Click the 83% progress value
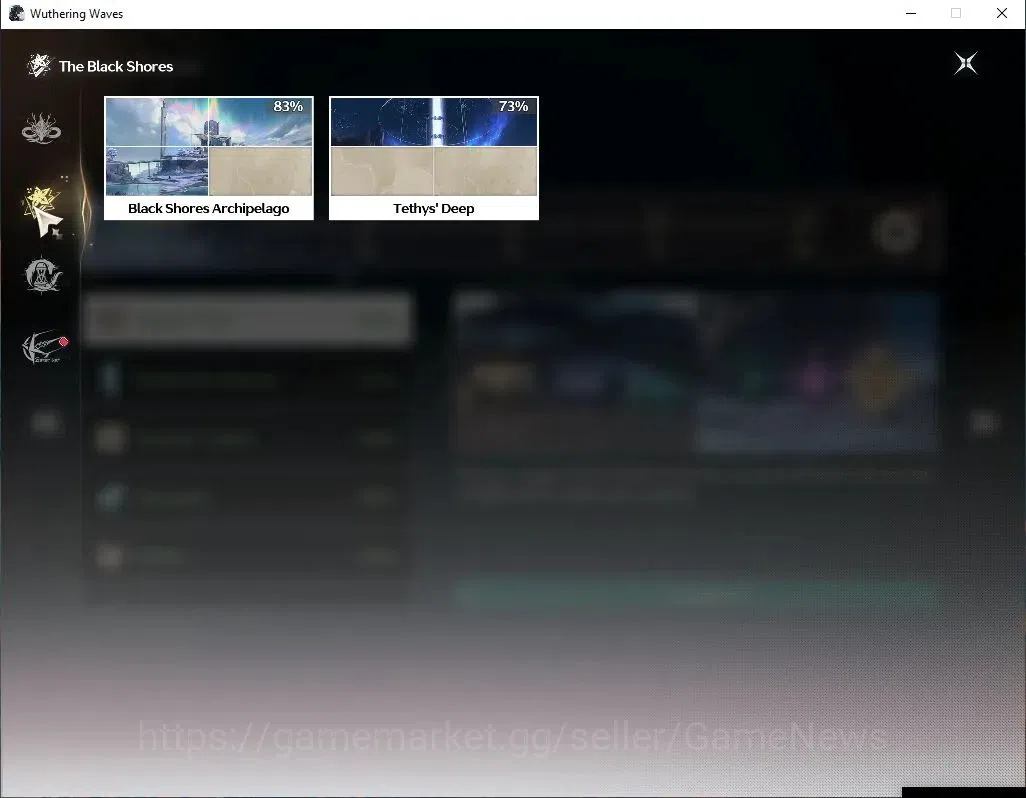Screen dimensions: 1026x798 click(288, 106)
